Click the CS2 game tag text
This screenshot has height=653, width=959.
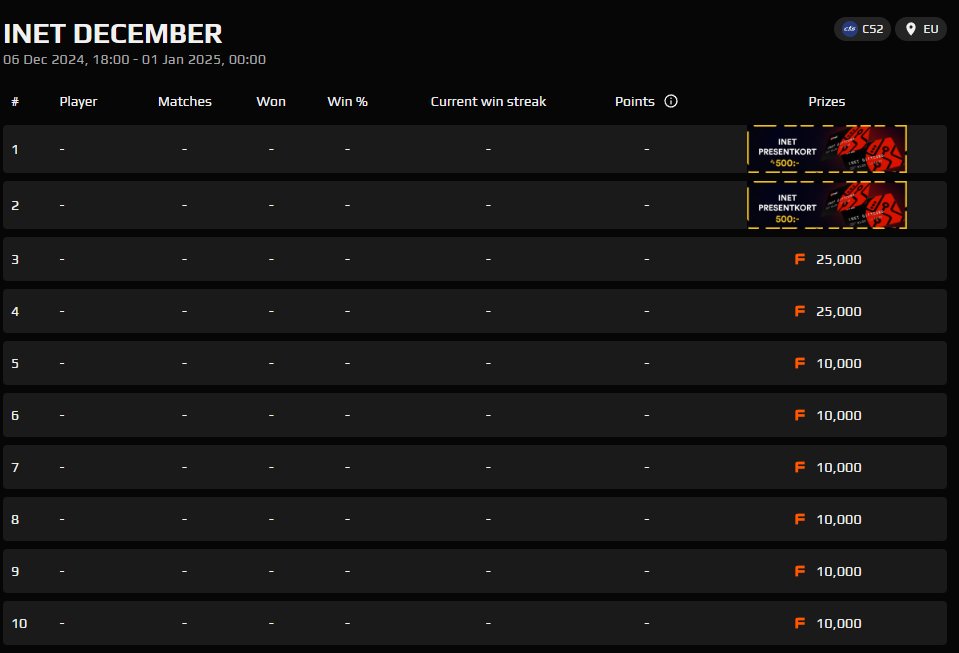tap(873, 29)
